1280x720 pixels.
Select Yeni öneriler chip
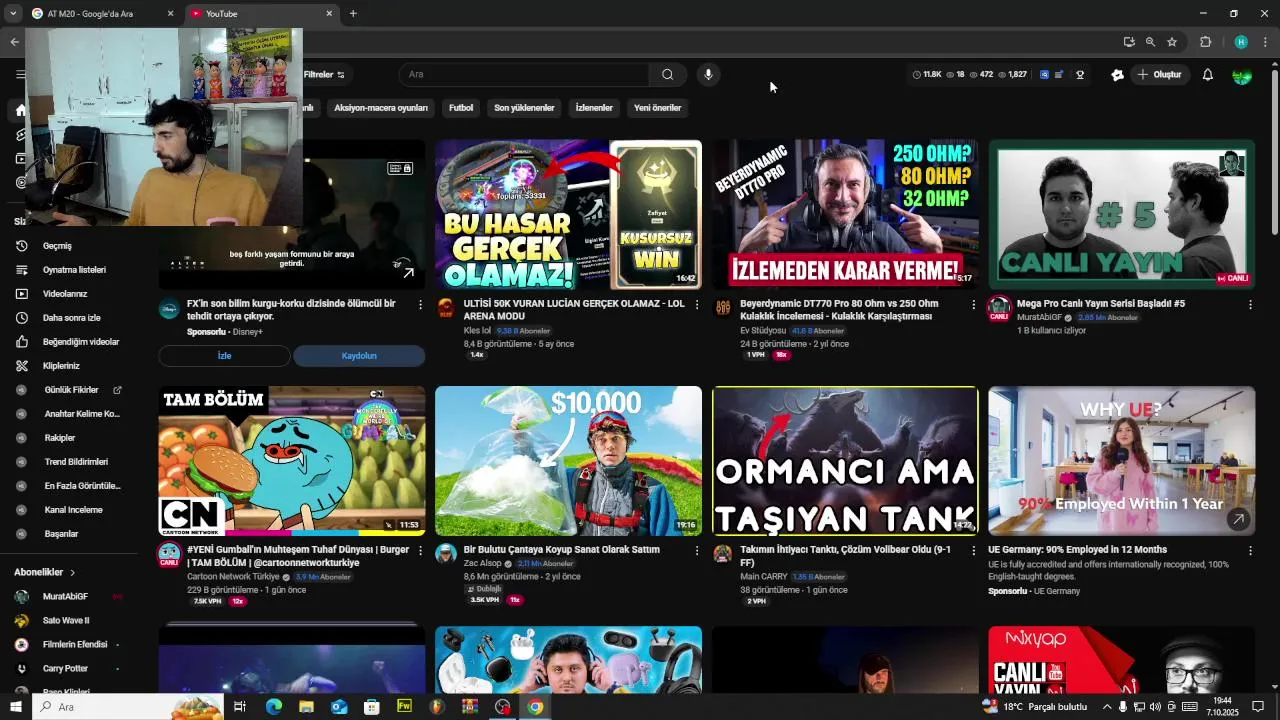pyautogui.click(x=657, y=108)
